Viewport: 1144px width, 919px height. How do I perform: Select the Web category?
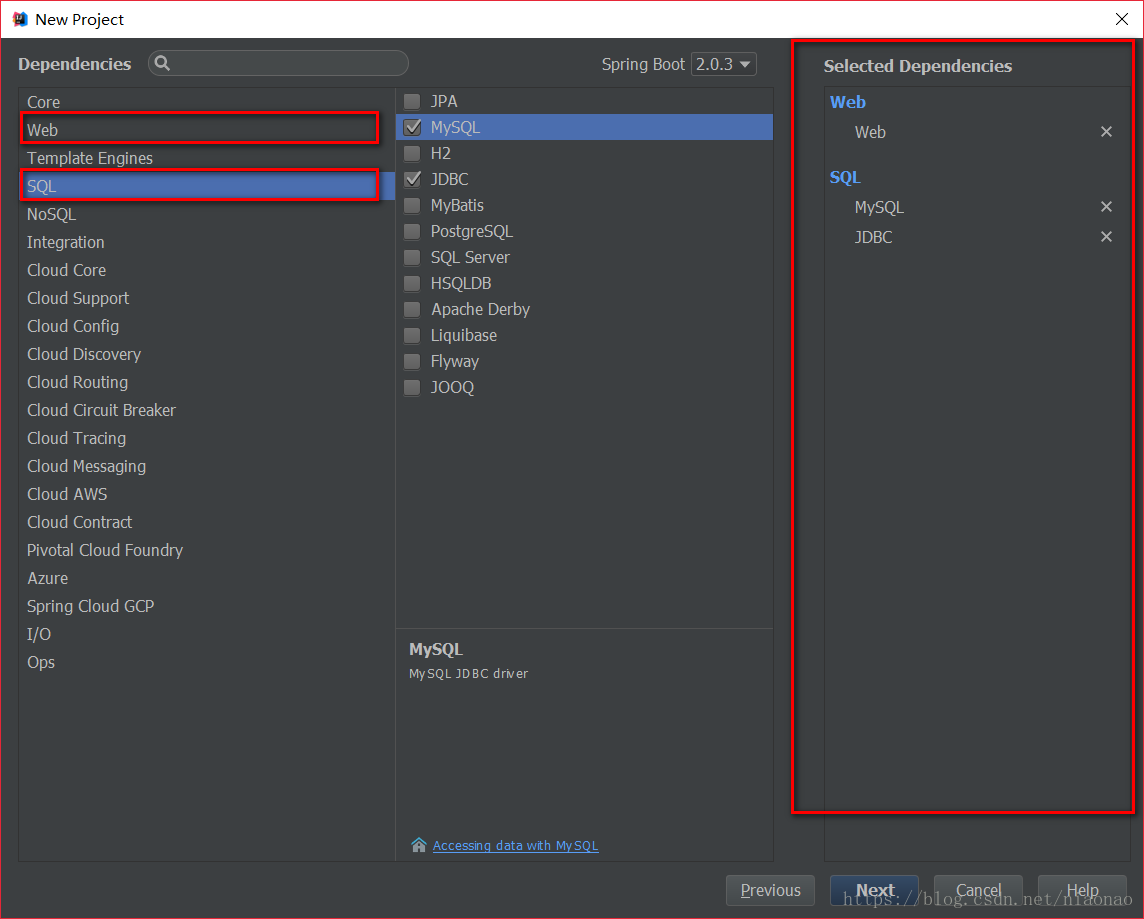click(206, 130)
